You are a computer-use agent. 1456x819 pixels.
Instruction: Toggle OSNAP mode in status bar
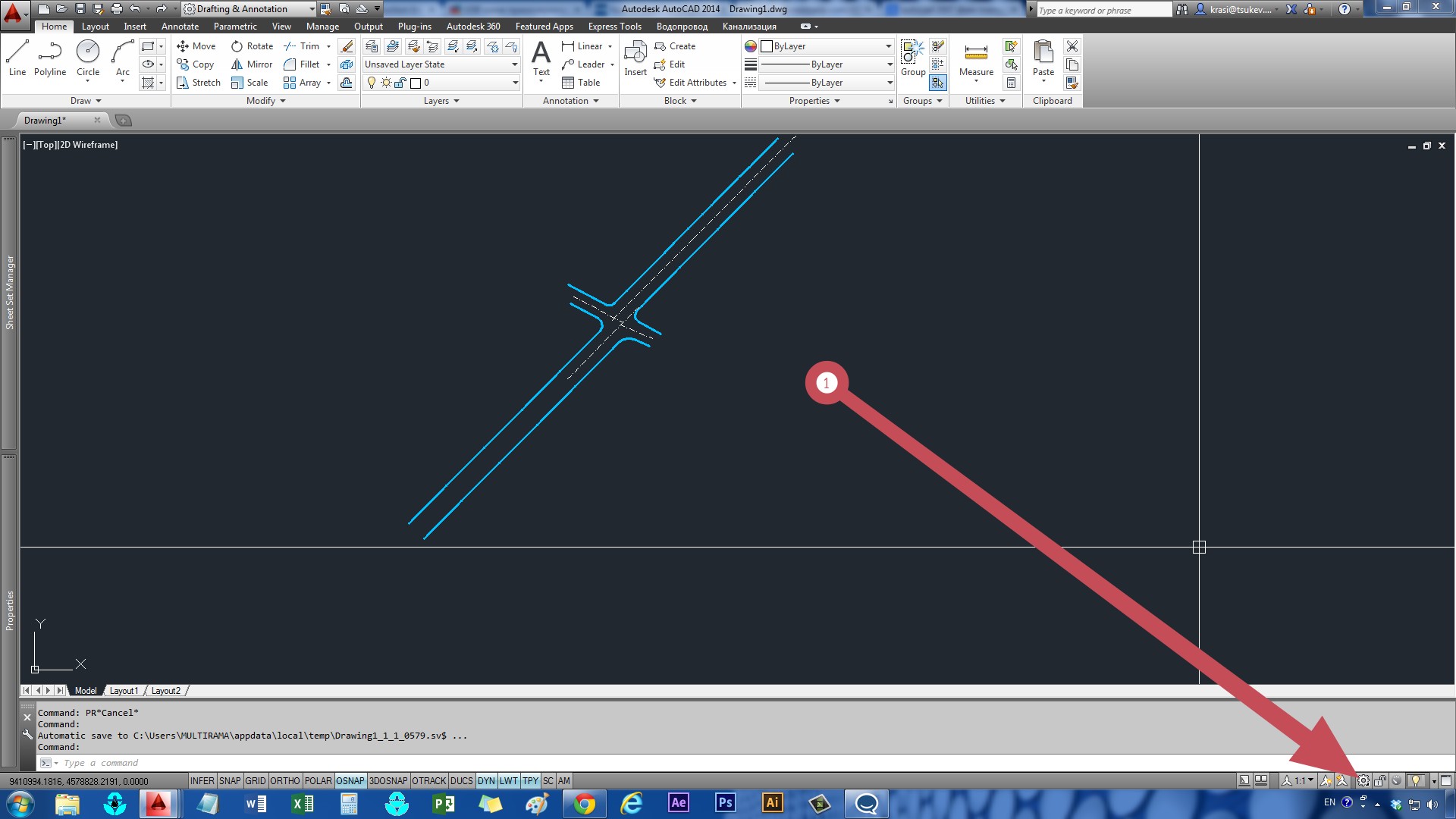point(351,780)
